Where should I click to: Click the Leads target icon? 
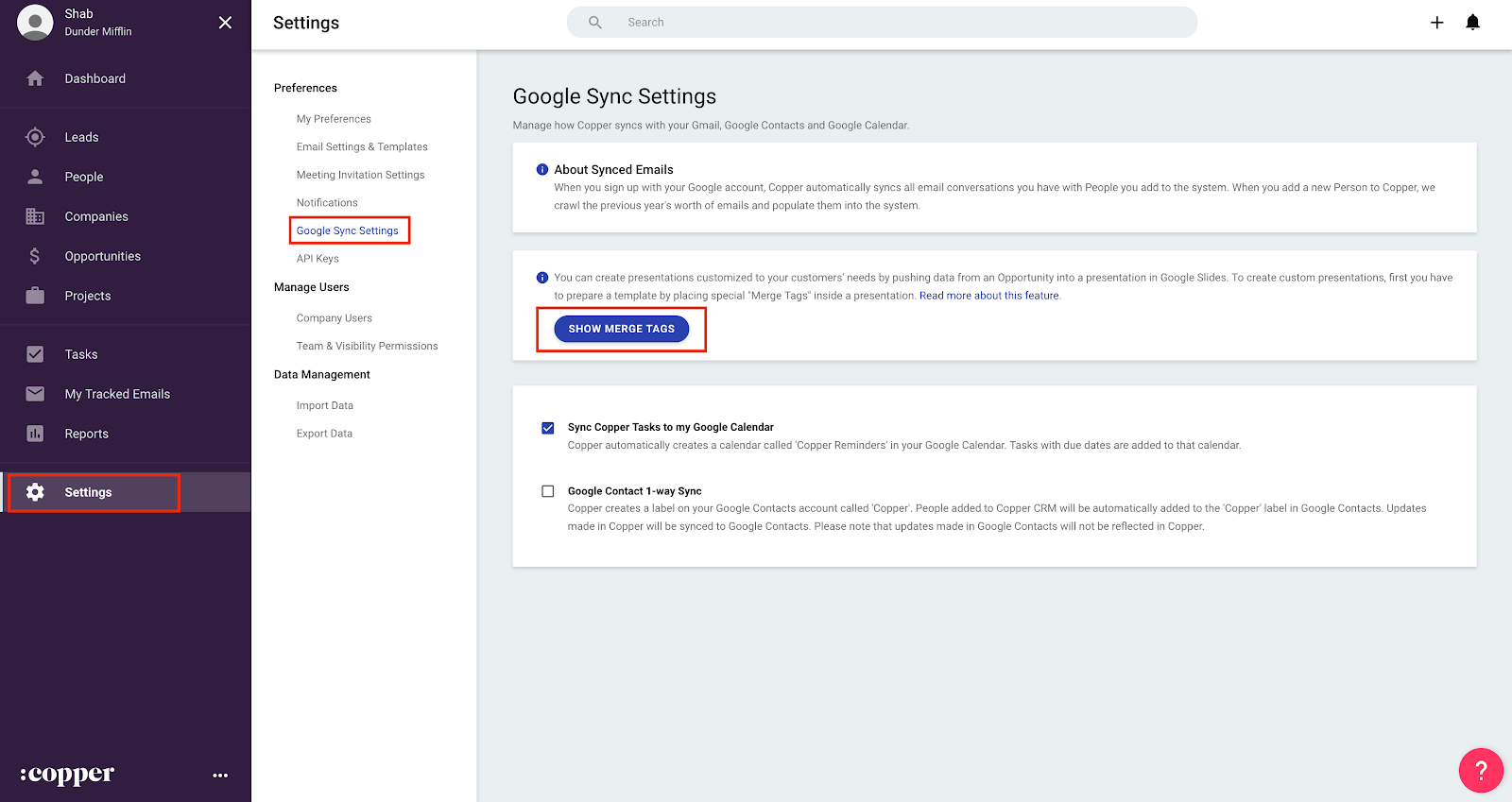35,137
